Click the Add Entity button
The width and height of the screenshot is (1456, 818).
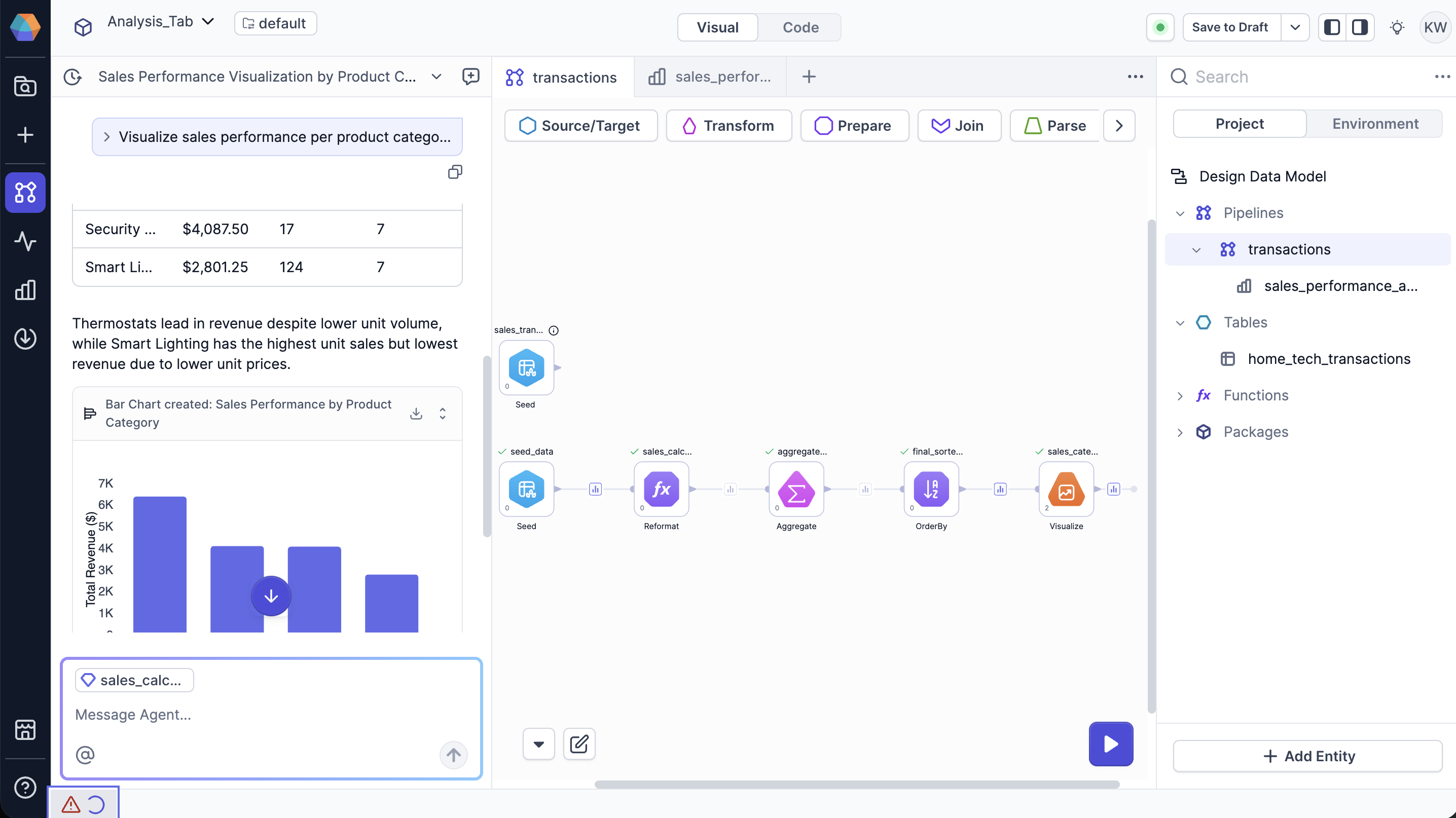[x=1307, y=756]
